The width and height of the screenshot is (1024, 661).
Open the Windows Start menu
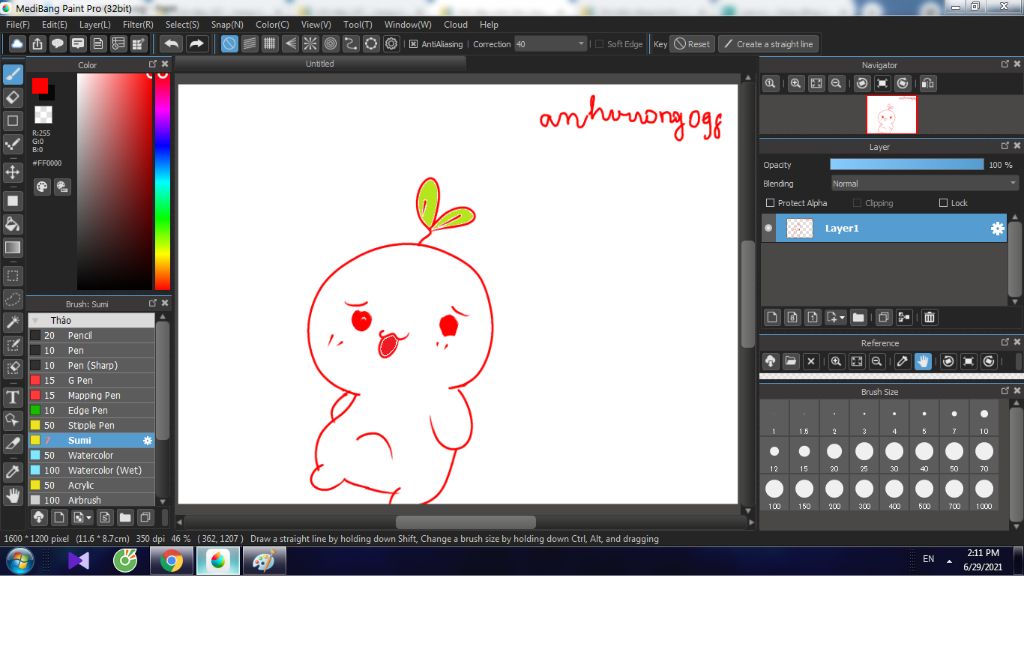20,561
